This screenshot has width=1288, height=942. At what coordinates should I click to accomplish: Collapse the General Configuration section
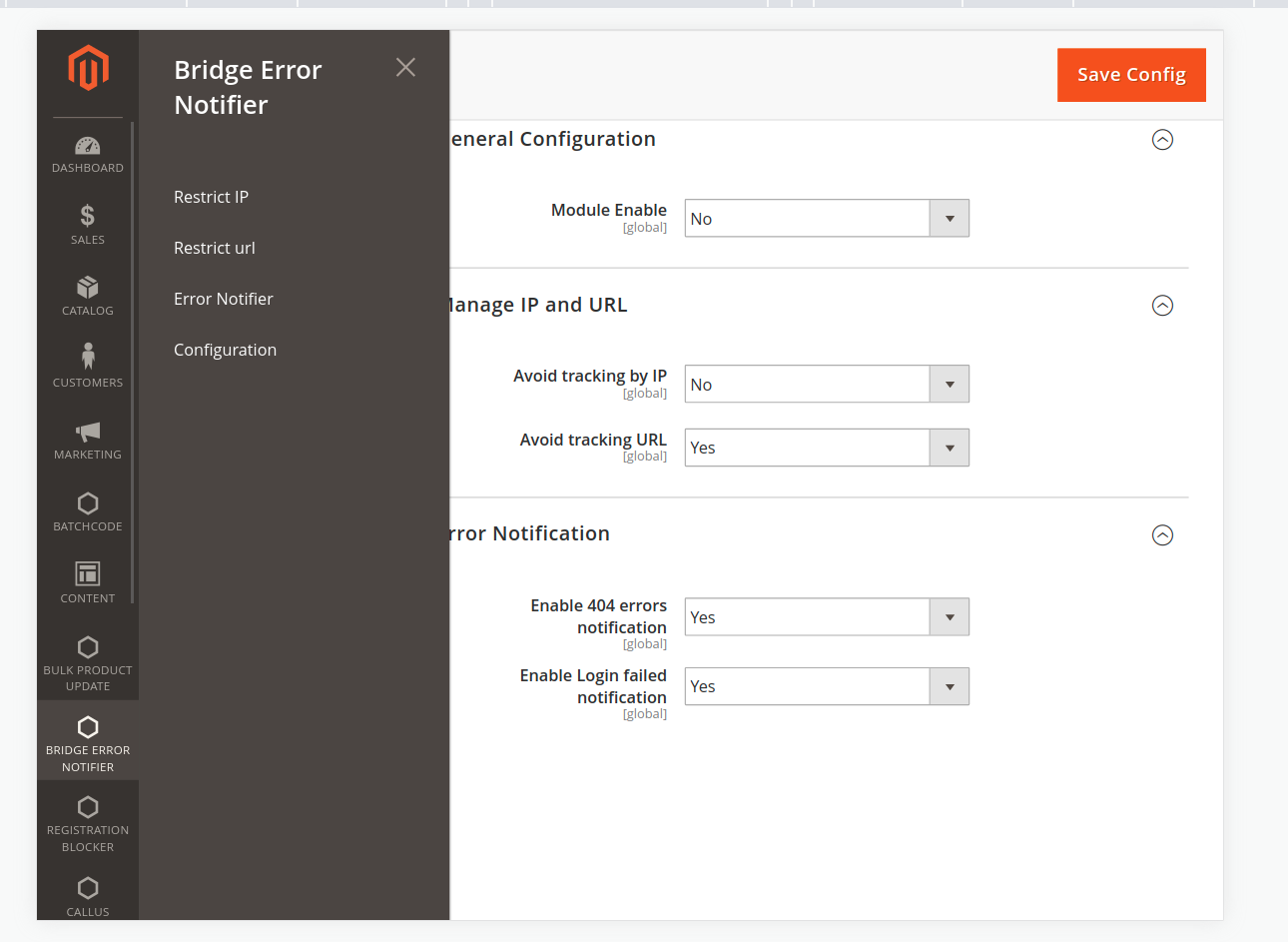(1162, 140)
